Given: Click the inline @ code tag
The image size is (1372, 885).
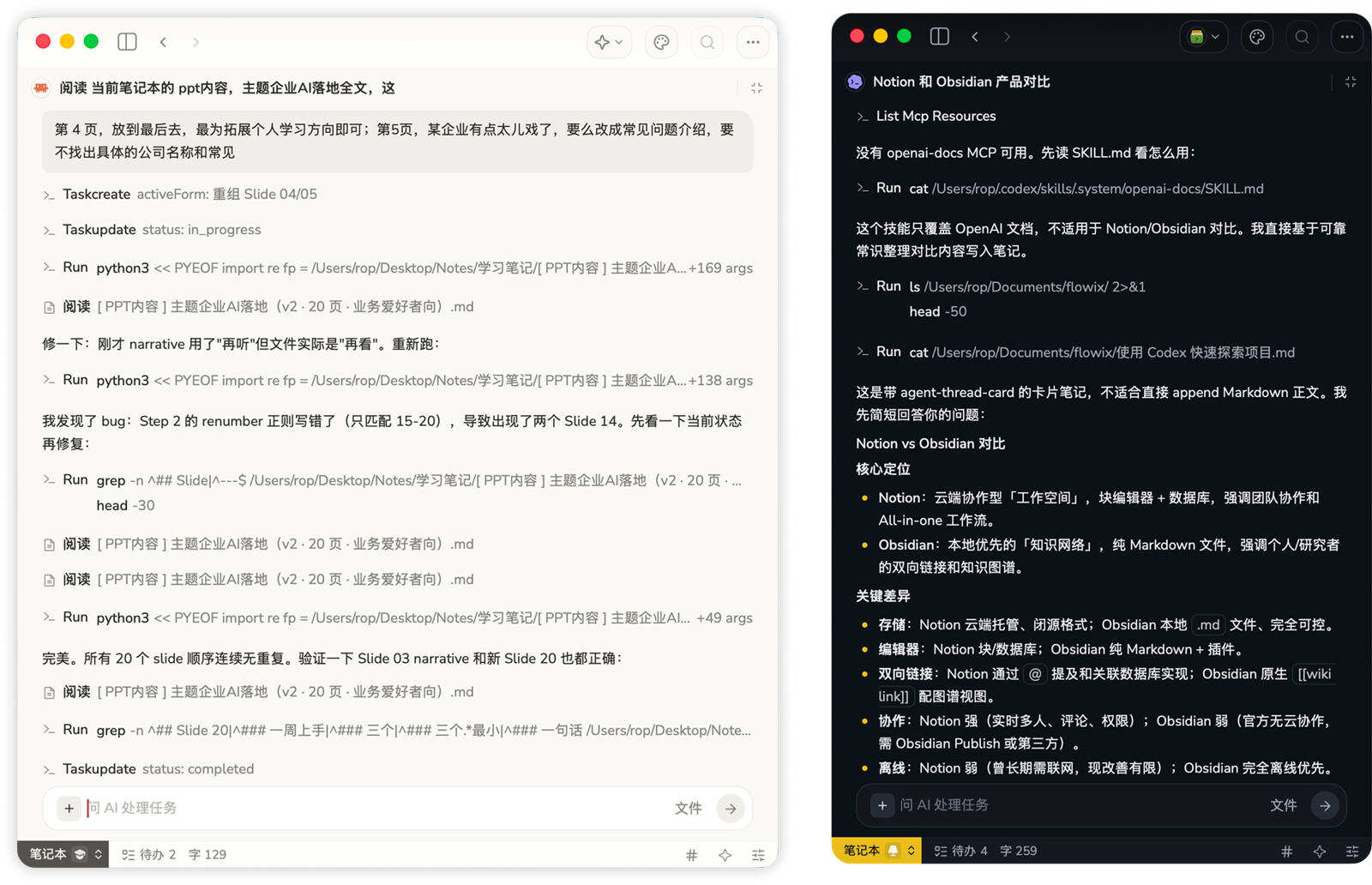Looking at the screenshot, I should (x=1035, y=674).
